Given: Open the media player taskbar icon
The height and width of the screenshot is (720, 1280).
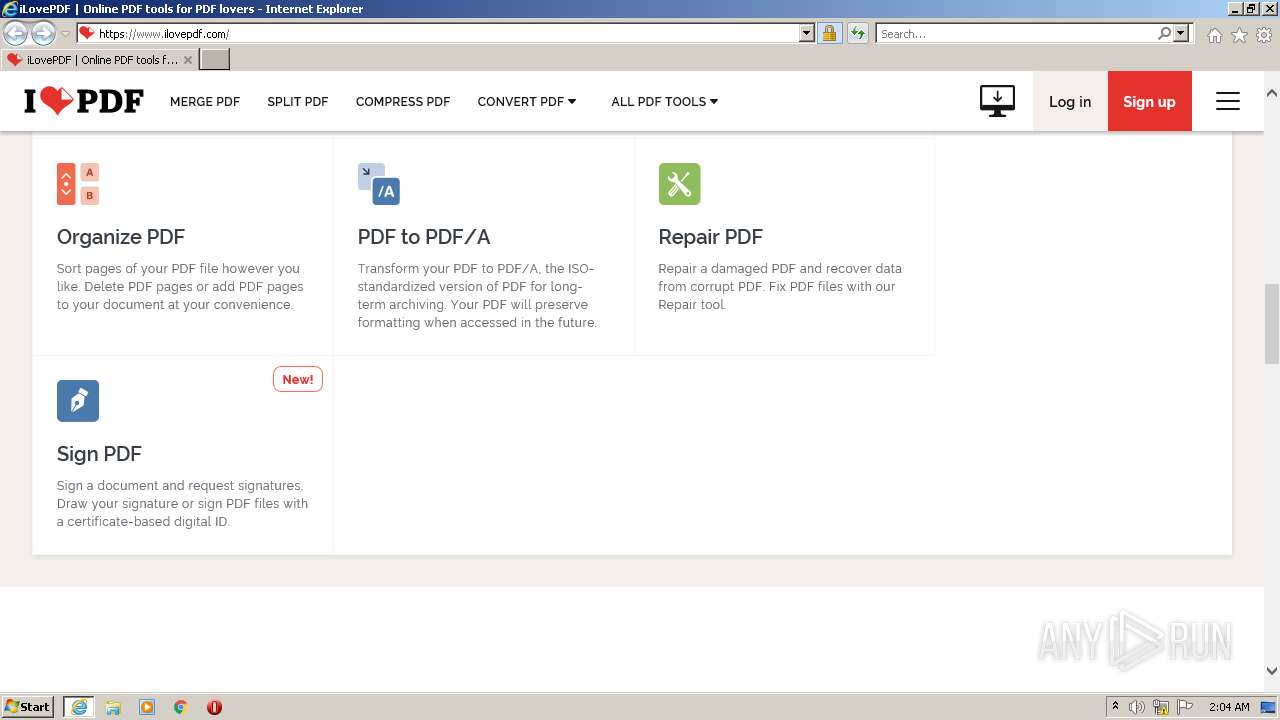Looking at the screenshot, I should (147, 707).
